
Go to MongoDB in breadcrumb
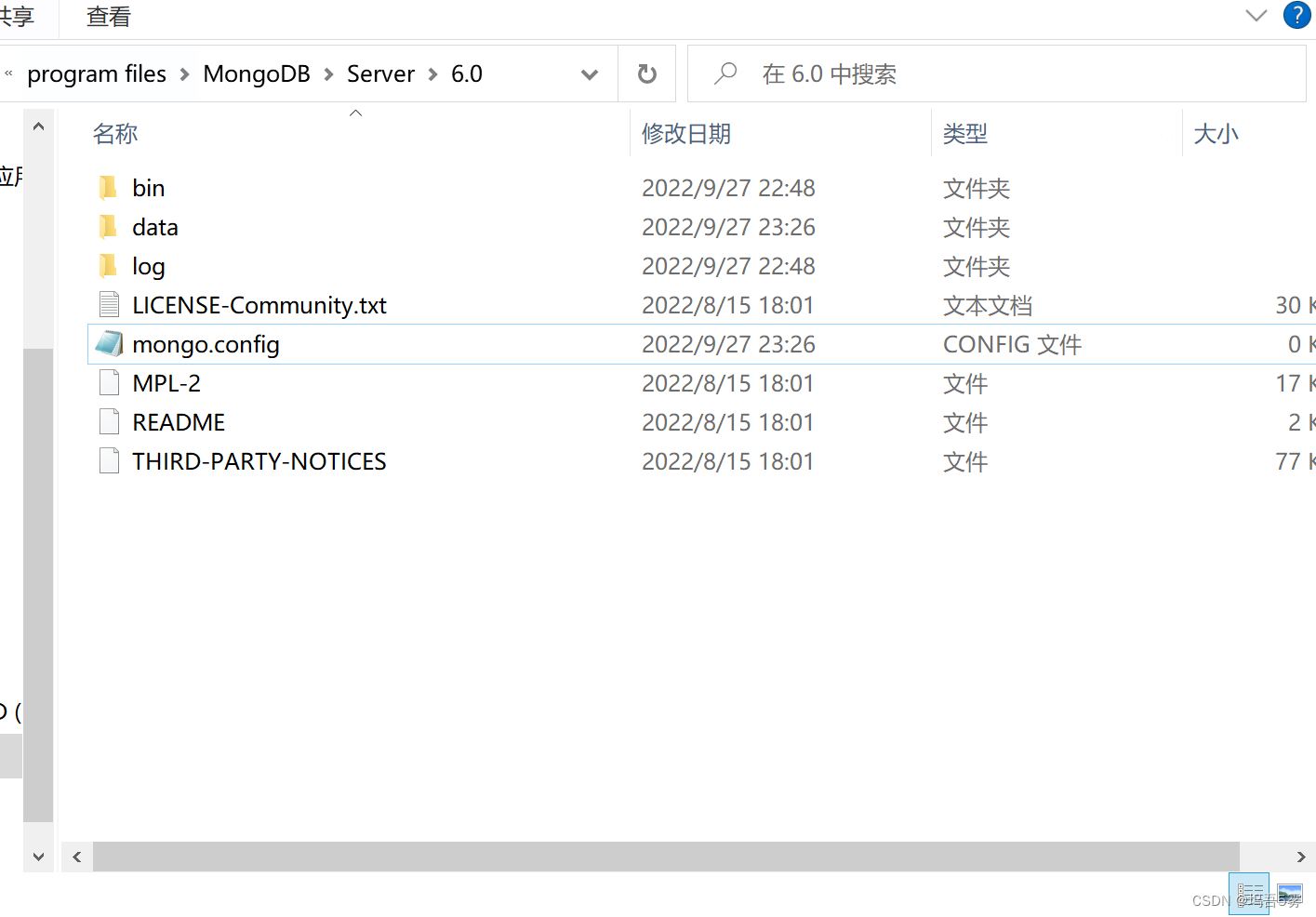(x=257, y=74)
